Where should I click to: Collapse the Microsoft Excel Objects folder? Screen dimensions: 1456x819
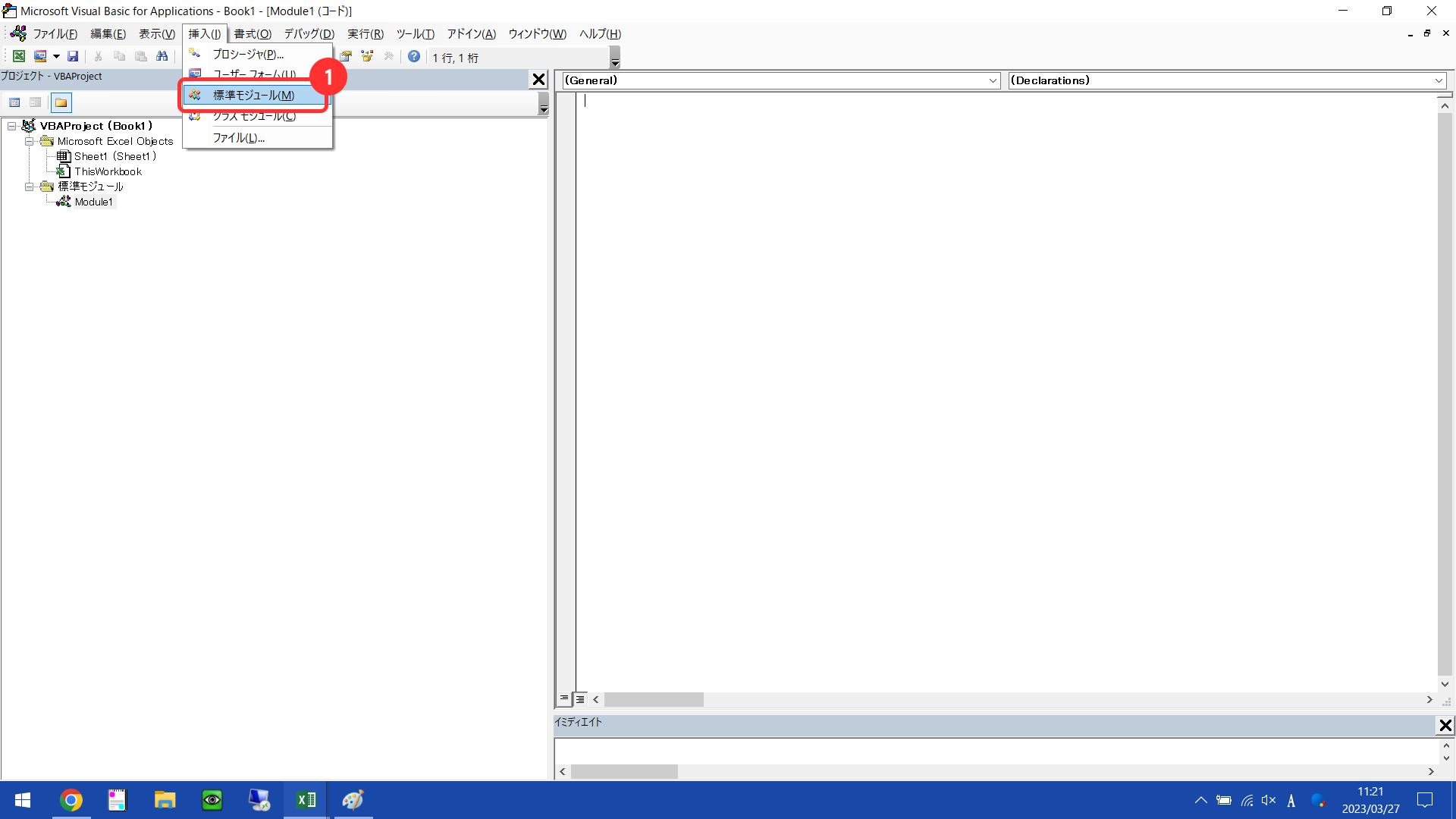pyautogui.click(x=29, y=141)
